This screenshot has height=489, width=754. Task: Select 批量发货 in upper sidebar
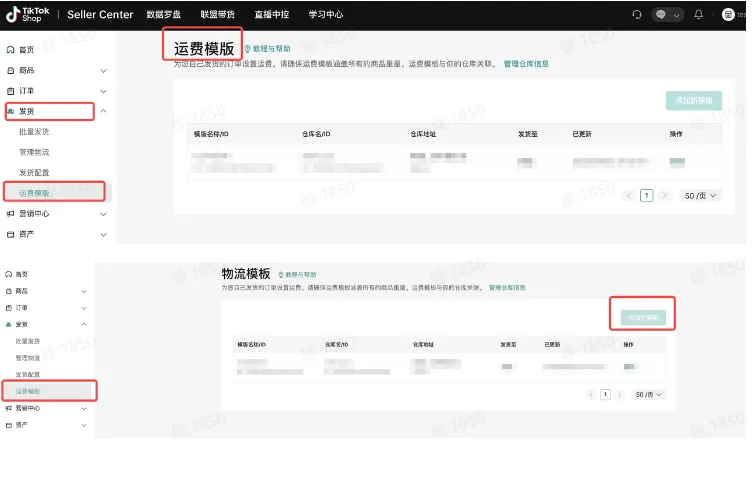pos(34,132)
